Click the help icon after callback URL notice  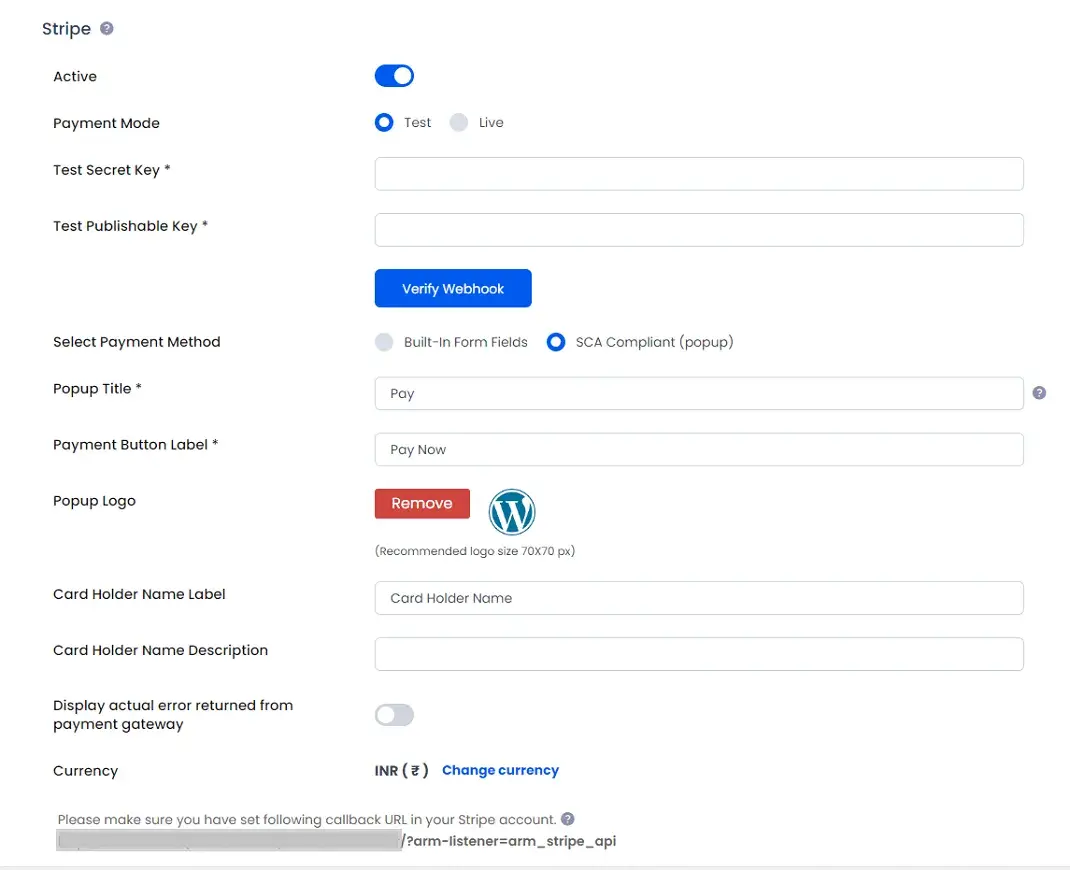point(568,819)
